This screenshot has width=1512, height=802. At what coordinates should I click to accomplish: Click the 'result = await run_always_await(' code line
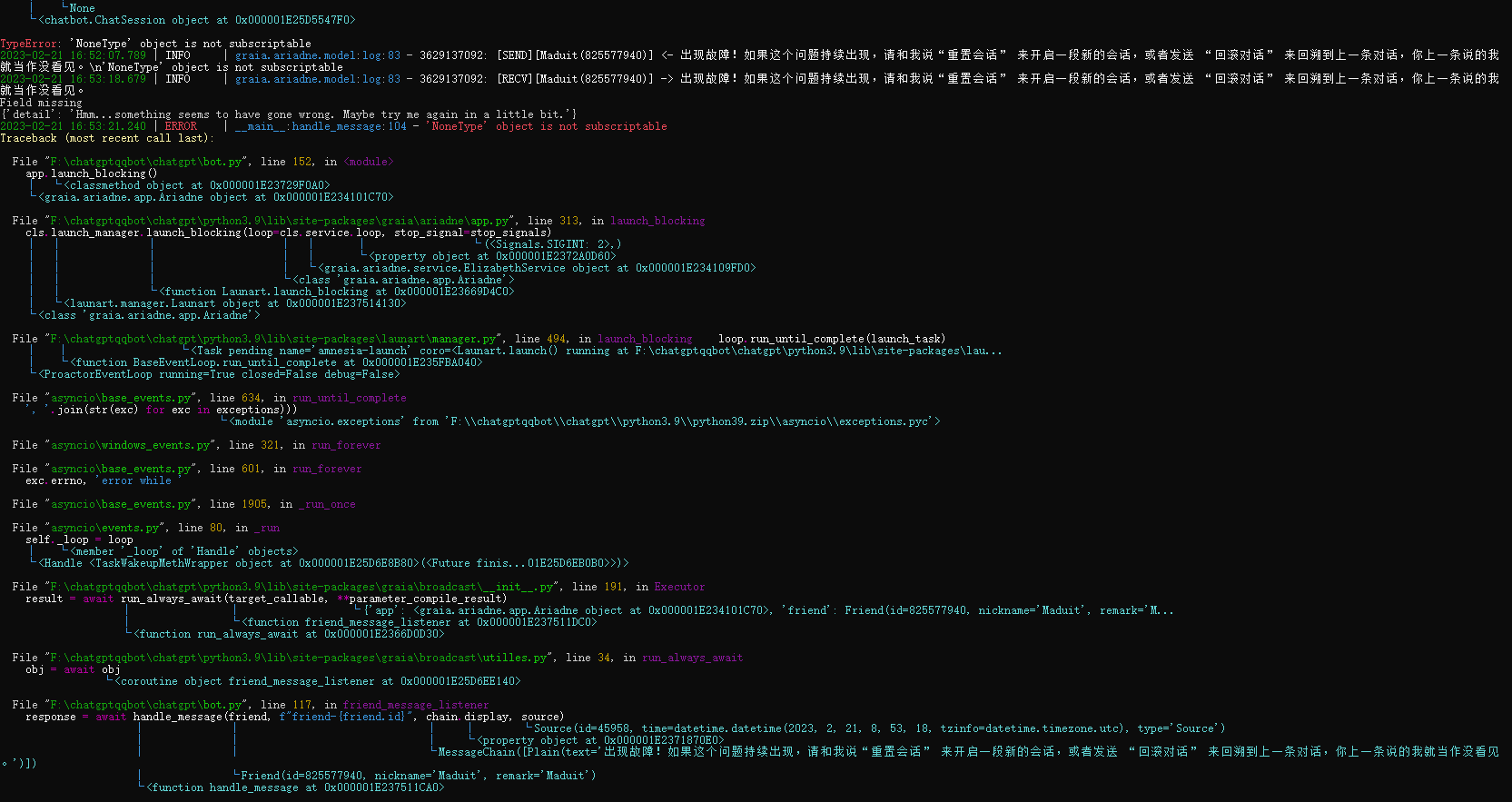(266, 599)
